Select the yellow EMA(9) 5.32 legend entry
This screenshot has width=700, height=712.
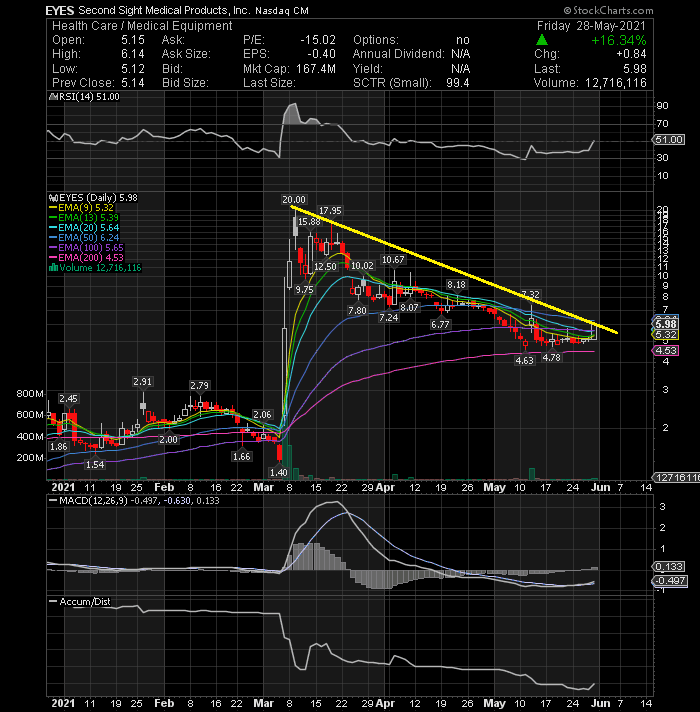click(81, 208)
